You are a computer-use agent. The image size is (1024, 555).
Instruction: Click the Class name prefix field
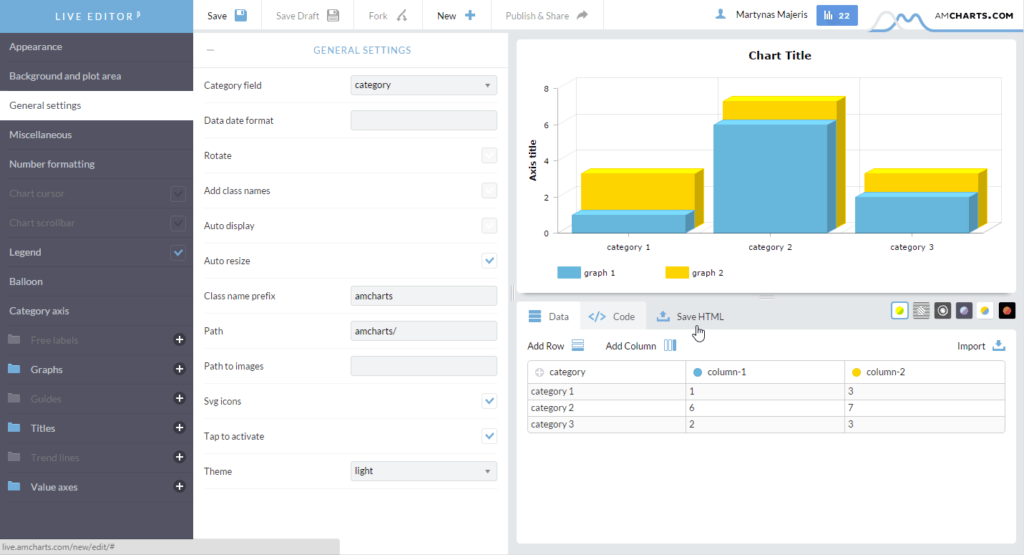(424, 296)
